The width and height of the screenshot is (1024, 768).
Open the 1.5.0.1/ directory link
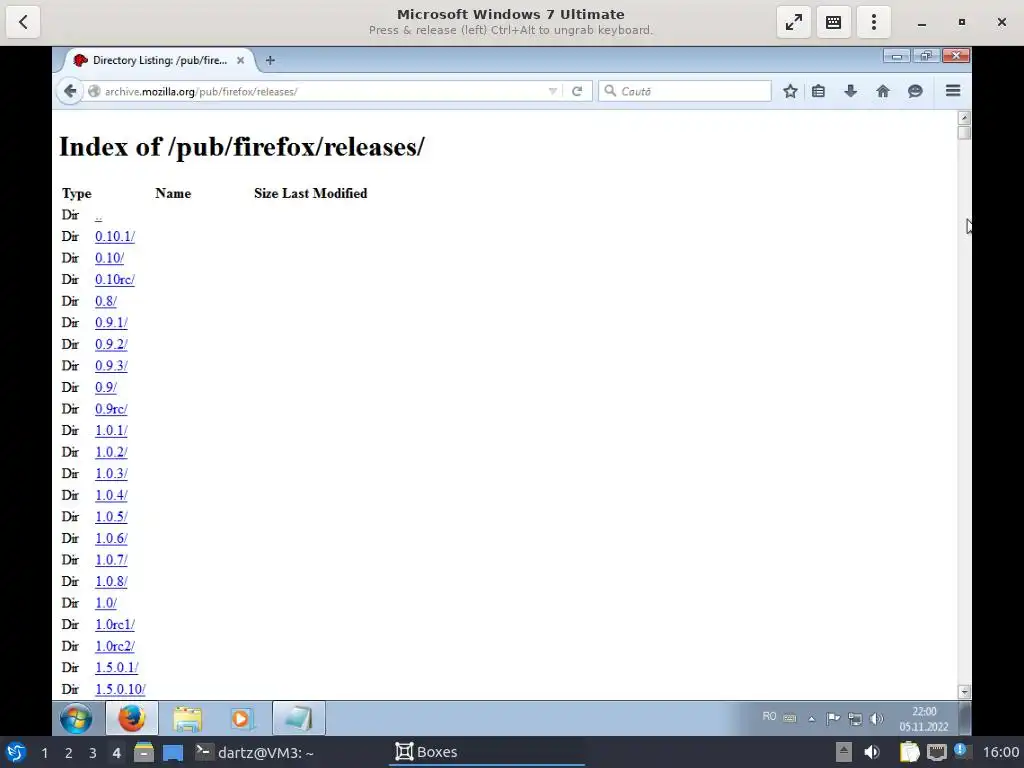click(116, 667)
